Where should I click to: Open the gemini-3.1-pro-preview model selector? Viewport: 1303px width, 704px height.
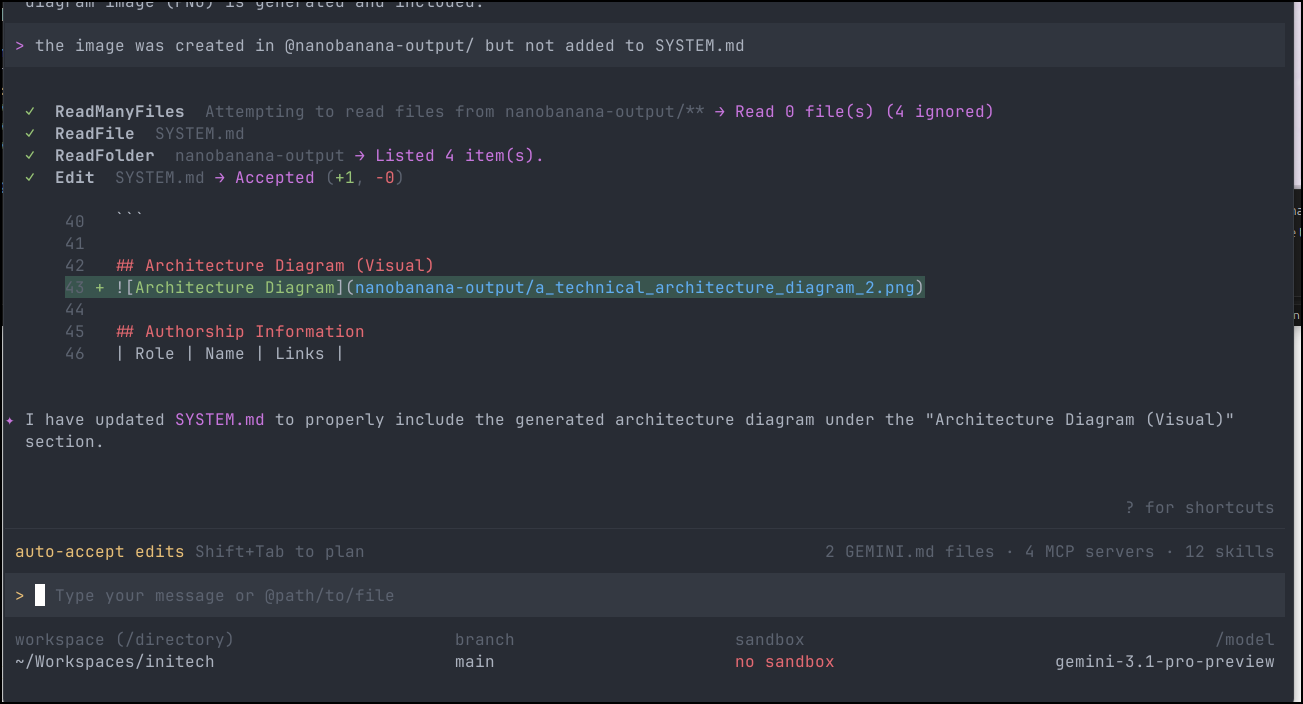pos(1165,662)
